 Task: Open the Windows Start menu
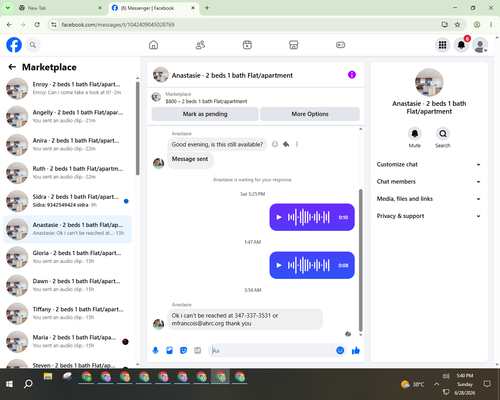coord(9,384)
